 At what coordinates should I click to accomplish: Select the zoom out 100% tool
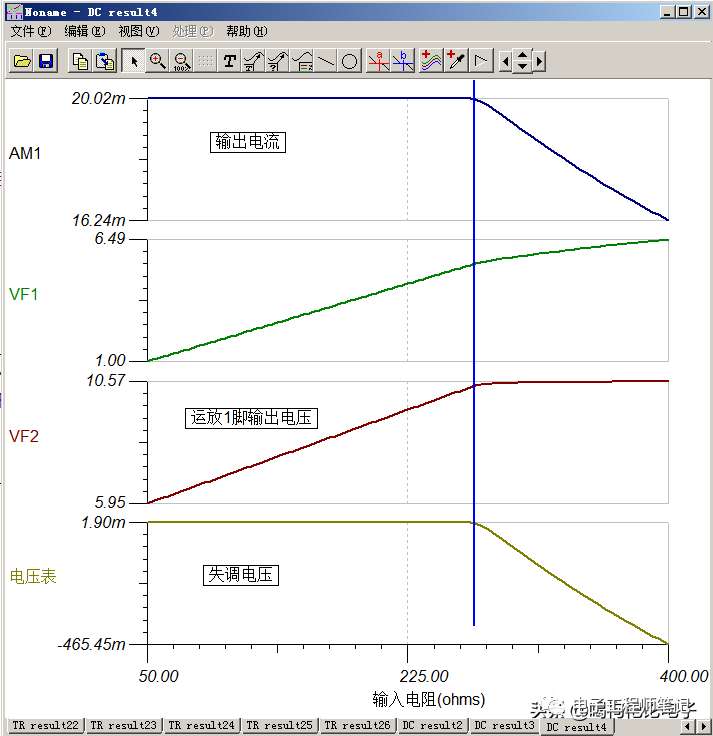point(182,61)
